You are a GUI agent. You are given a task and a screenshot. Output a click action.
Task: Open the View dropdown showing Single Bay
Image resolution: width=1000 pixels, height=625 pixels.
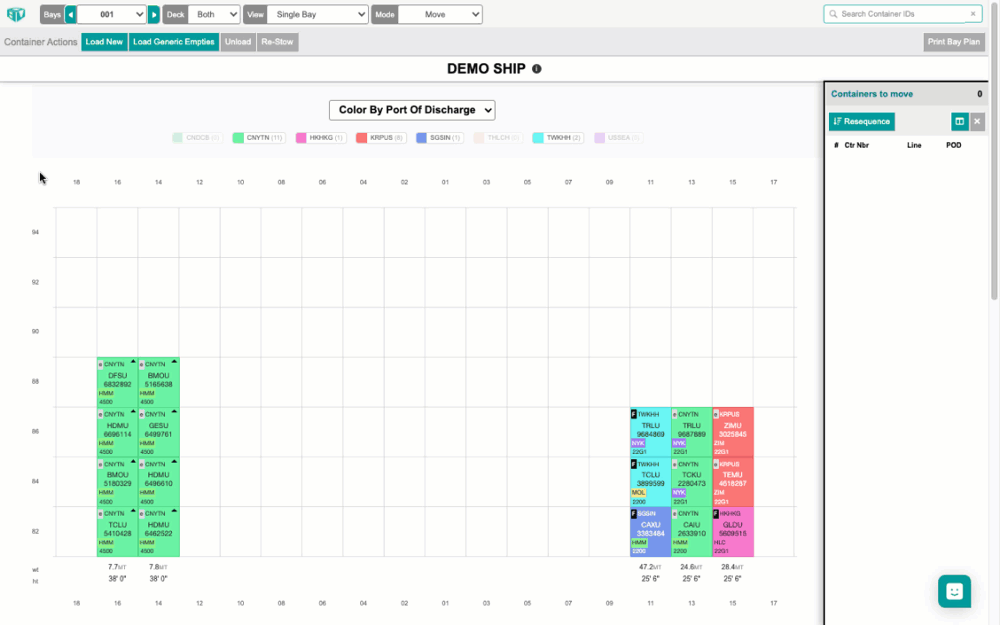(x=317, y=14)
